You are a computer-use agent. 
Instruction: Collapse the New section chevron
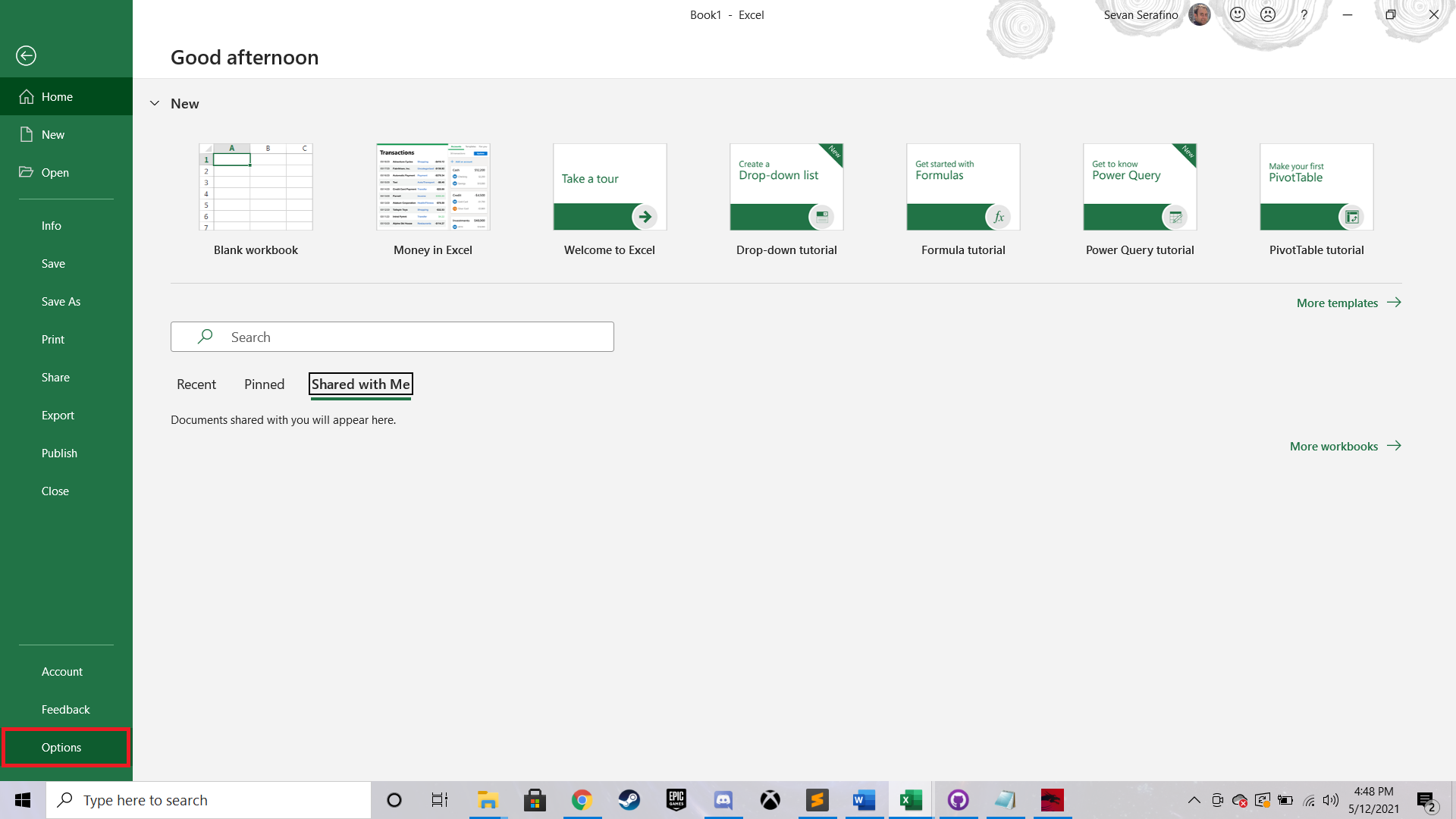click(155, 103)
